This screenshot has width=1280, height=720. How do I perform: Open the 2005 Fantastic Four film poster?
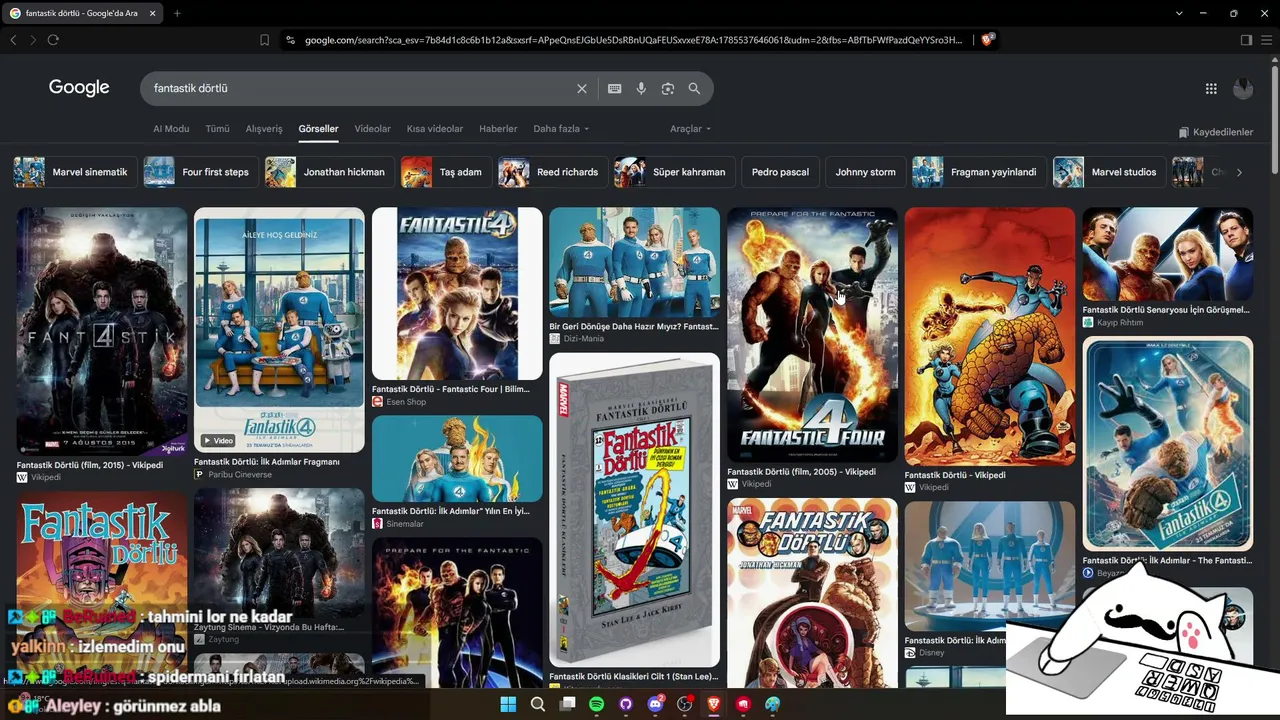pos(812,335)
